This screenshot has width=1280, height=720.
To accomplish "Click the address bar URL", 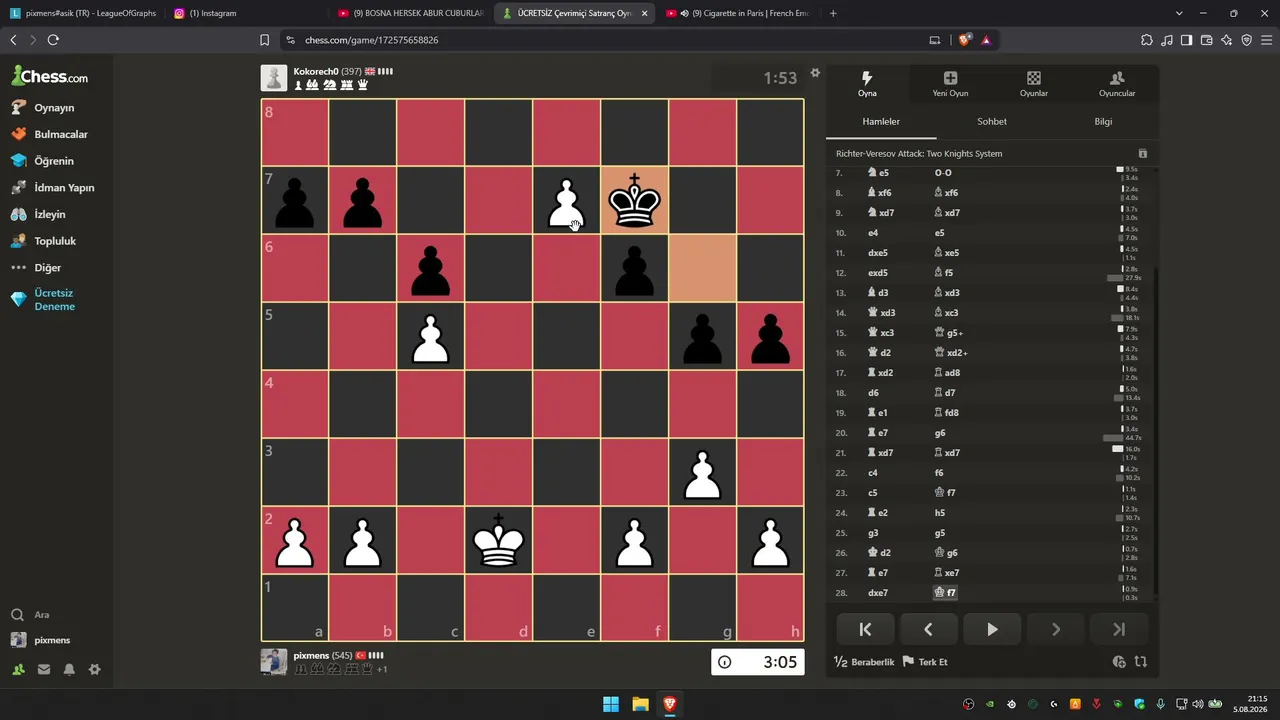I will pyautogui.click(x=372, y=40).
